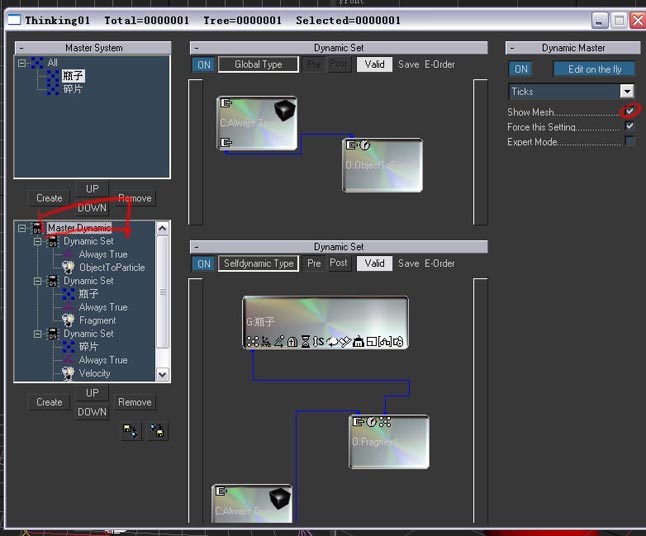Click the bracketed graph icon on G:瓶子 node
Viewport: 646px width, 536px height.
385,342
